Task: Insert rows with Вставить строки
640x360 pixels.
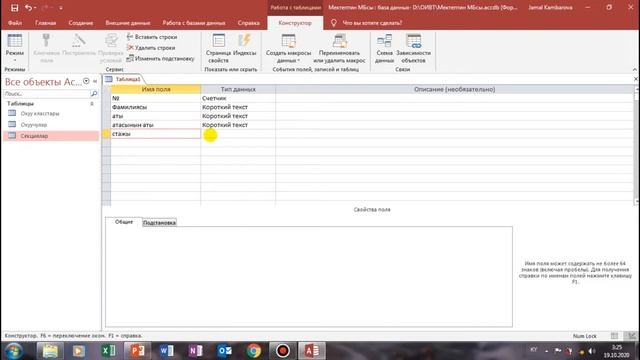Action: [x=152, y=37]
